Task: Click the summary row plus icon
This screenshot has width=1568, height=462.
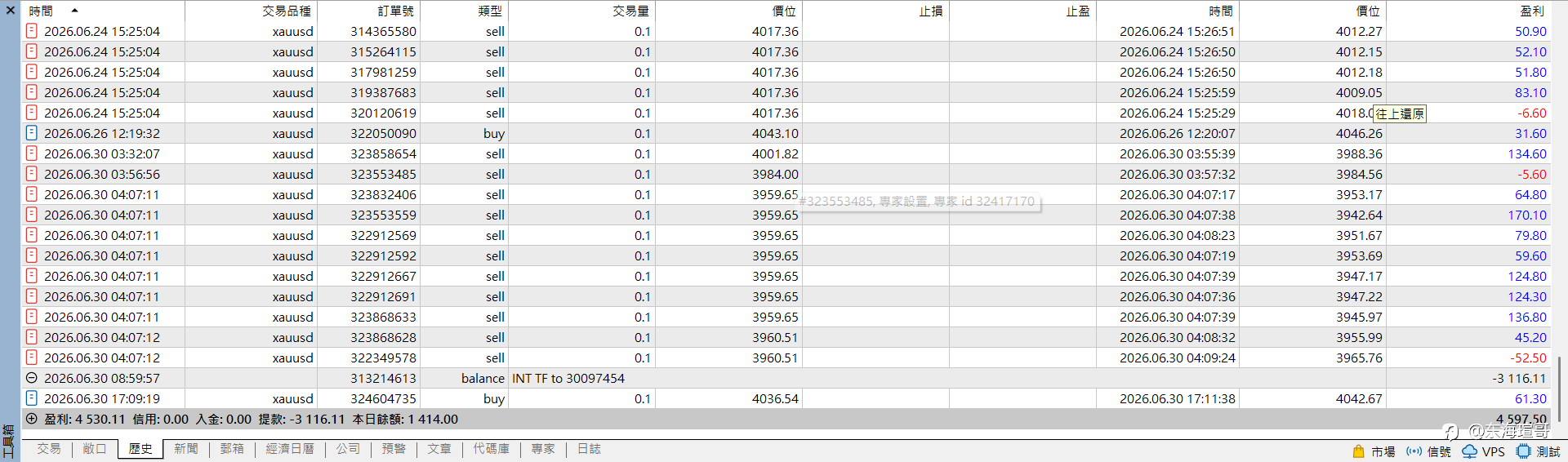Action: (32, 419)
